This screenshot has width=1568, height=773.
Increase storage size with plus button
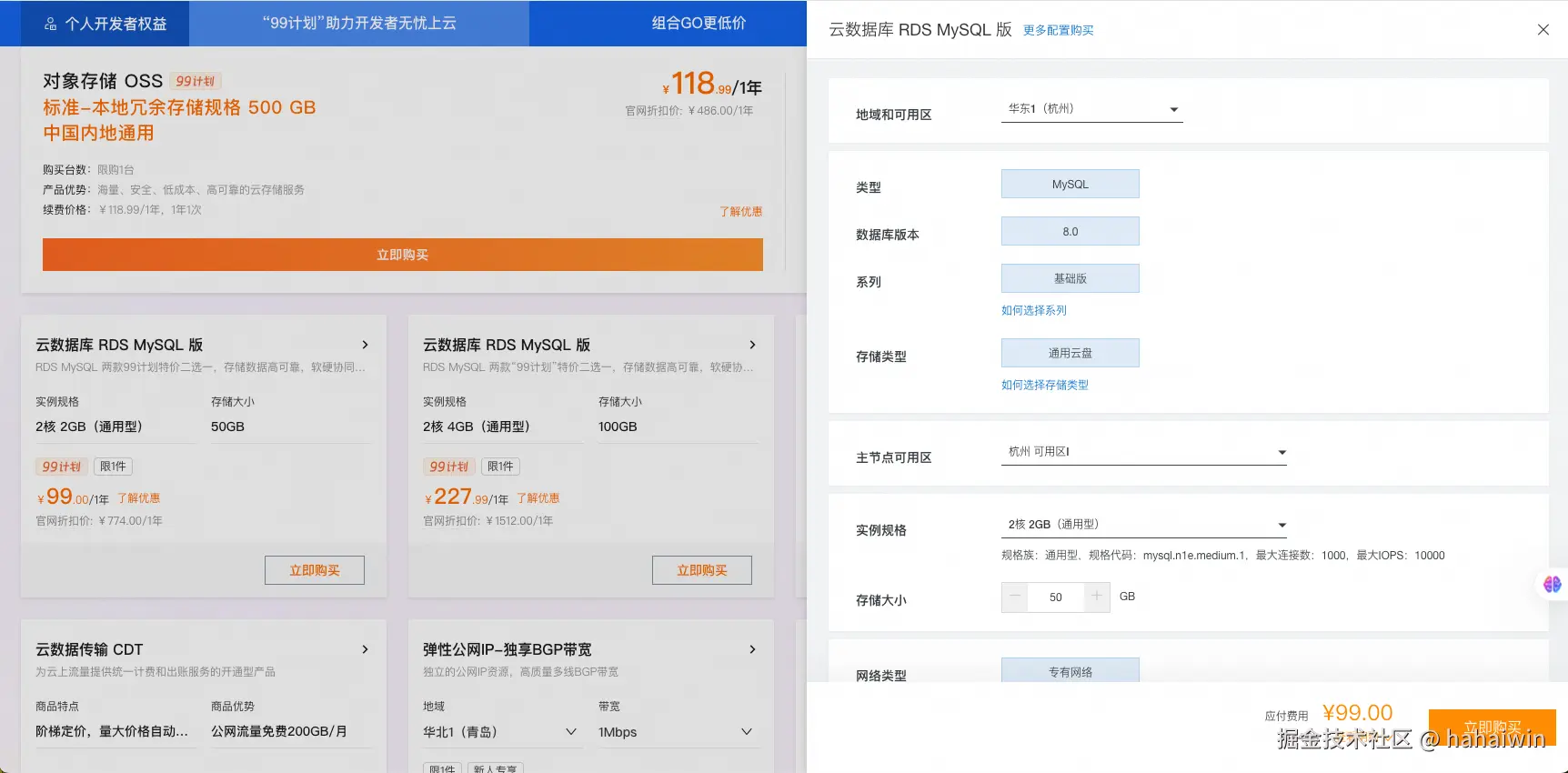(1097, 597)
